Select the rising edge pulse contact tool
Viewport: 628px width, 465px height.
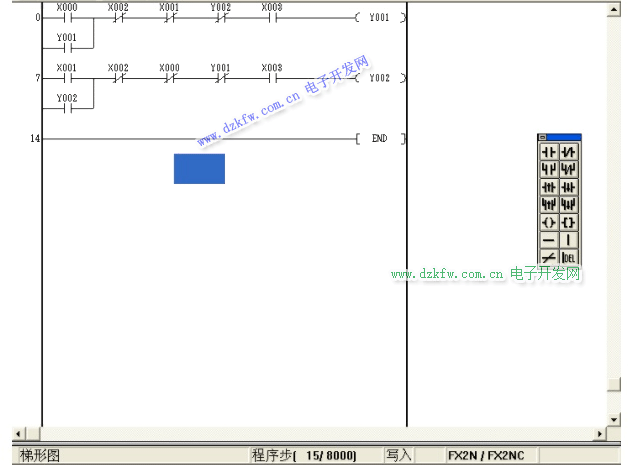pyautogui.click(x=549, y=187)
